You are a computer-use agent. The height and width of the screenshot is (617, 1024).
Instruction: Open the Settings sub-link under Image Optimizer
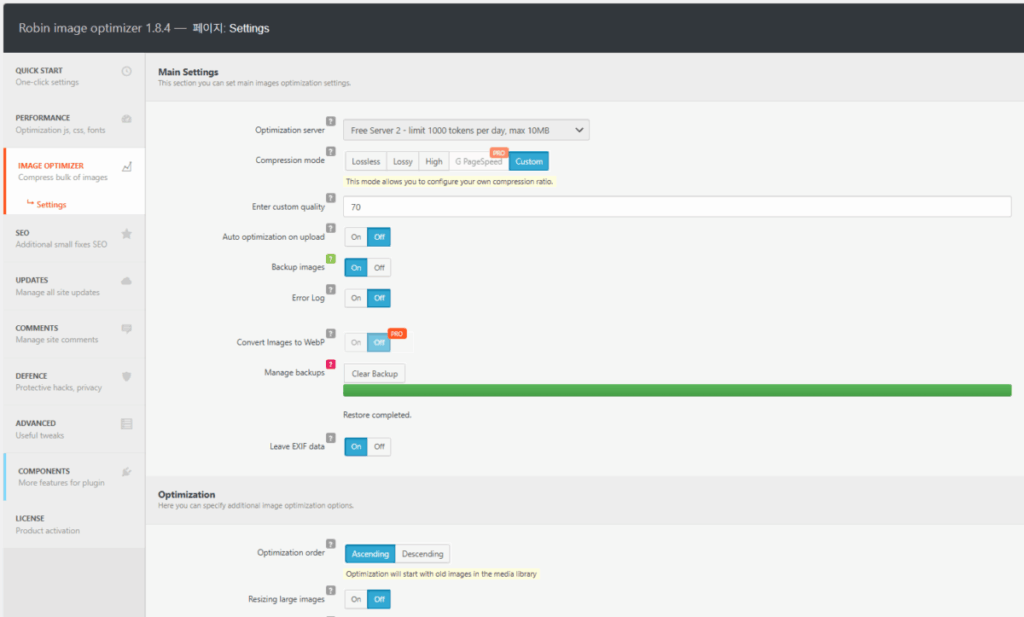(51, 205)
